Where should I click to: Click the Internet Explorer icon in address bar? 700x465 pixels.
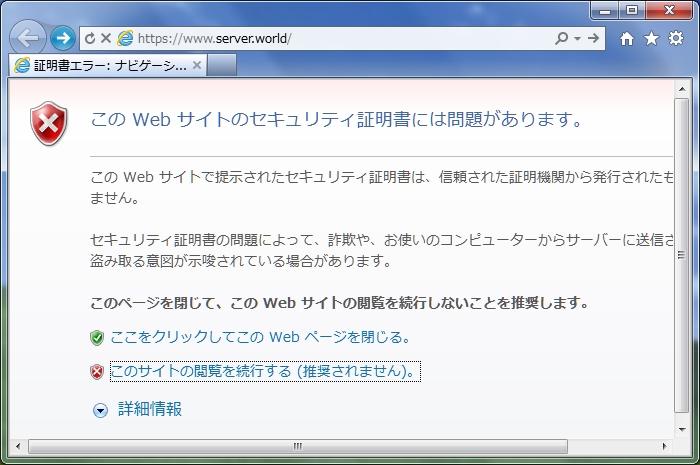tap(125, 38)
